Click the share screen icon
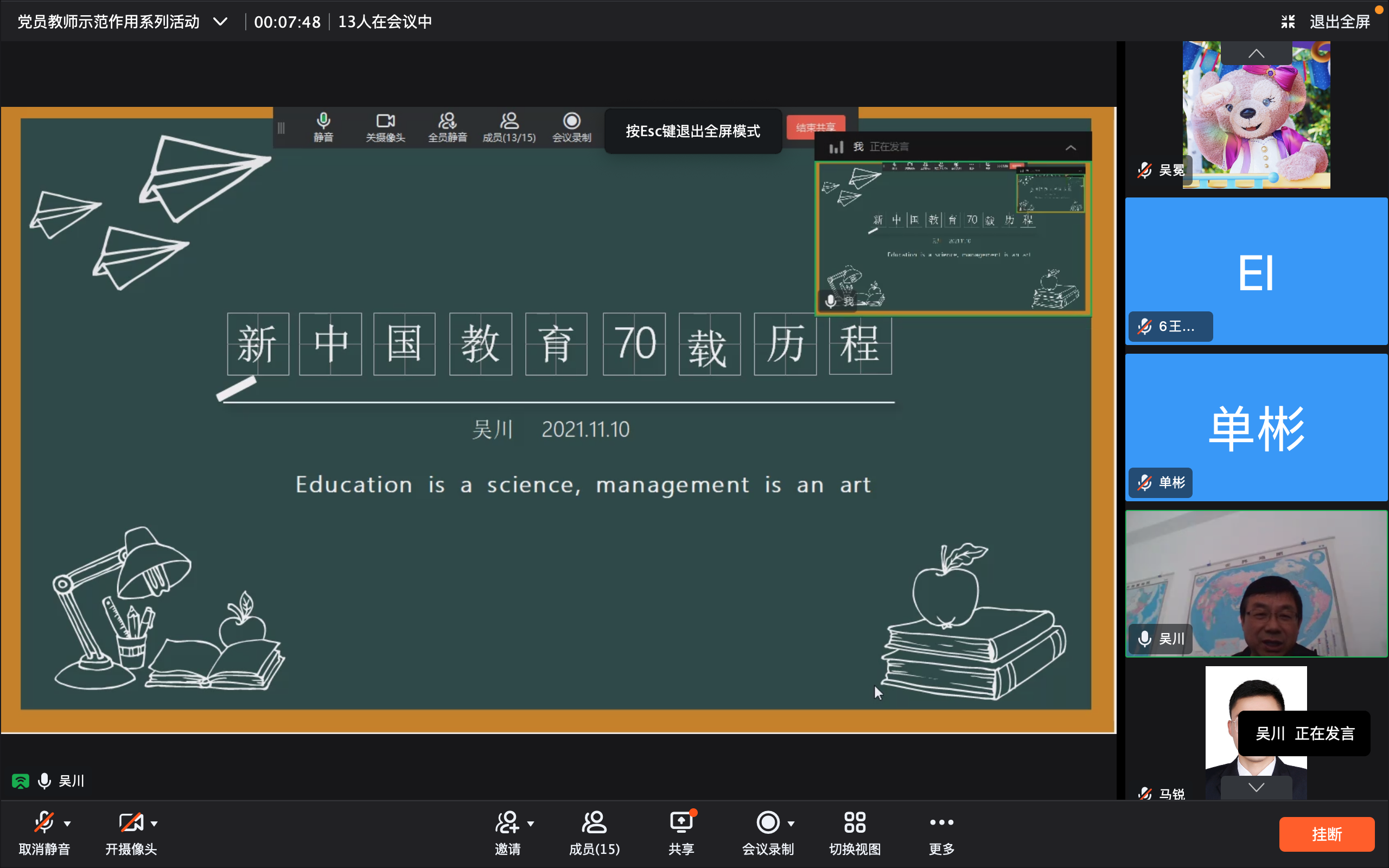This screenshot has width=1389, height=868. click(681, 822)
